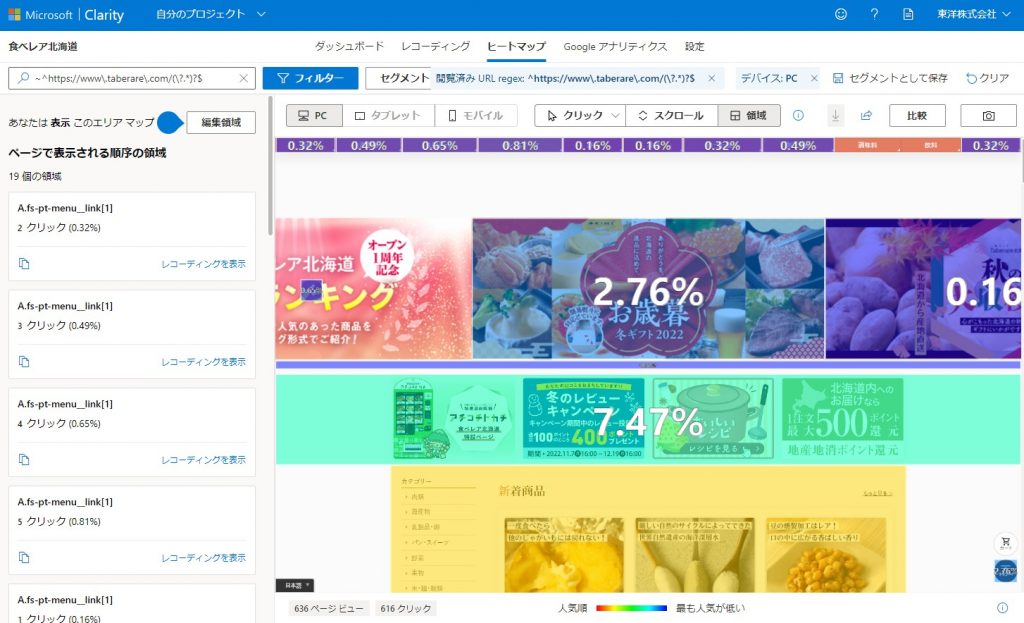The height and width of the screenshot is (623, 1024).
Task: Open the Google アナリティクス tab
Action: [x=615, y=46]
